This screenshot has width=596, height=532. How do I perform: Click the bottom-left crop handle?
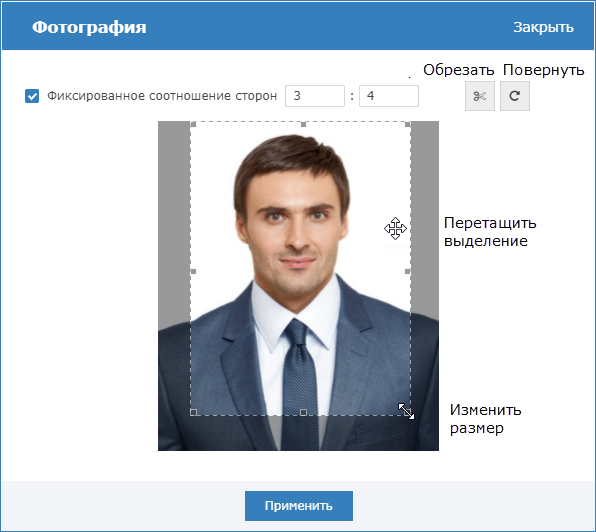[x=193, y=412]
